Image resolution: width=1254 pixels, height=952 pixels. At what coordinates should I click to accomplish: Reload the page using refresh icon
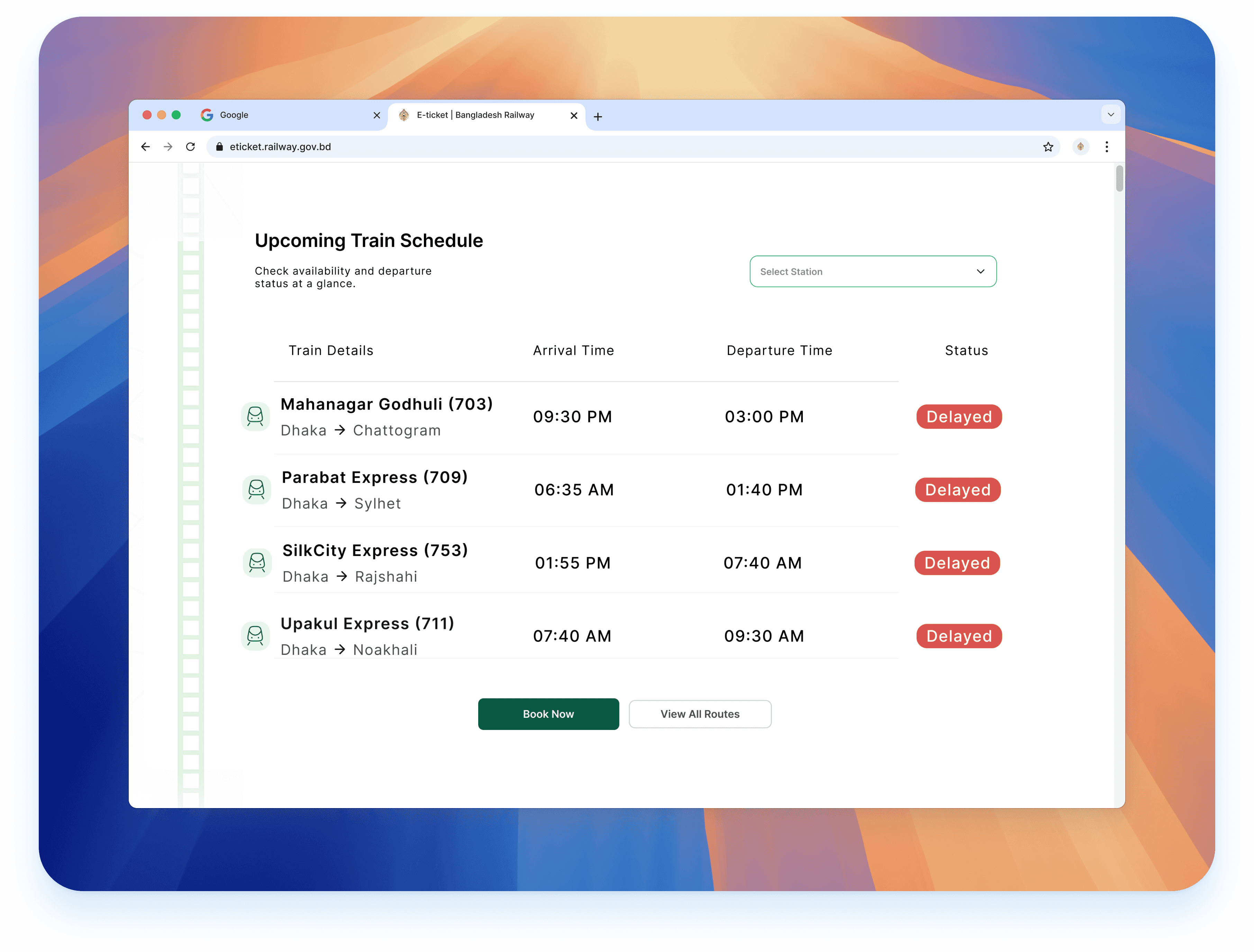coord(190,147)
